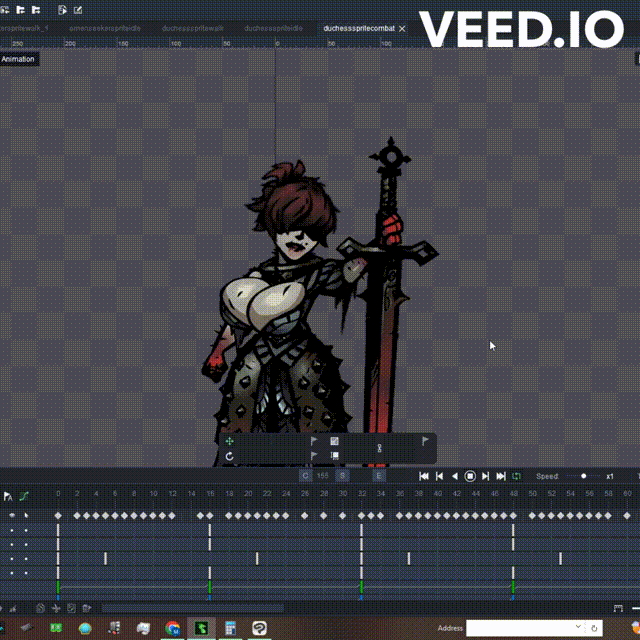The height and width of the screenshot is (640, 640).
Task: Play animation in reverse
Action: 455,476
